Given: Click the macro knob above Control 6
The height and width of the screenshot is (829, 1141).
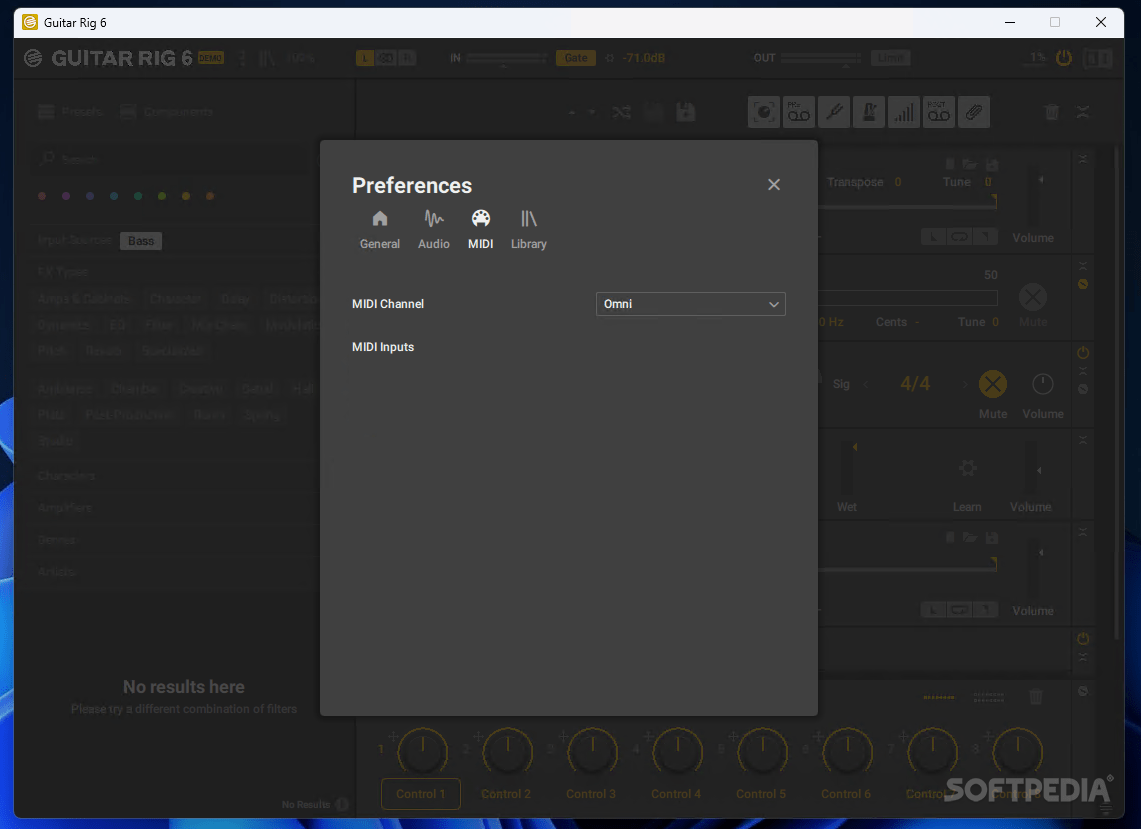Looking at the screenshot, I should (847, 751).
